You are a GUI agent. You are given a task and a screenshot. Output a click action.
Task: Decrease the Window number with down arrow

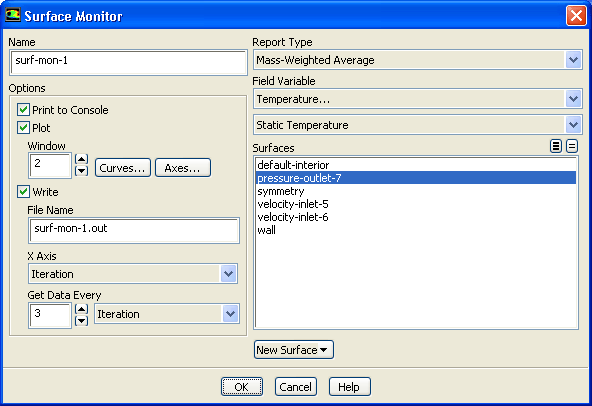(82, 171)
